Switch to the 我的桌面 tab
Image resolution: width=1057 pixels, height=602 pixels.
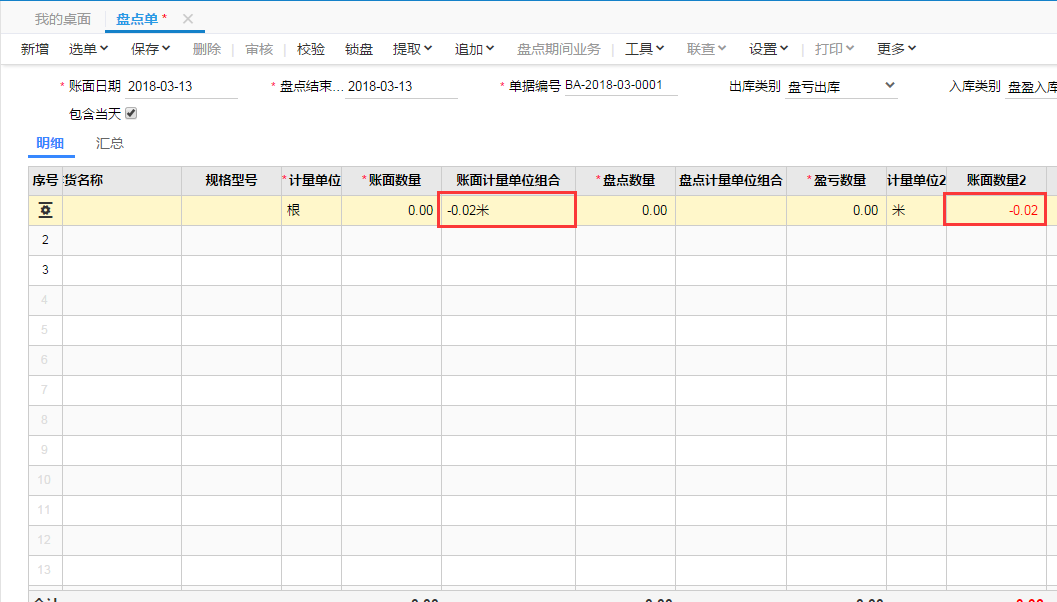[63, 19]
